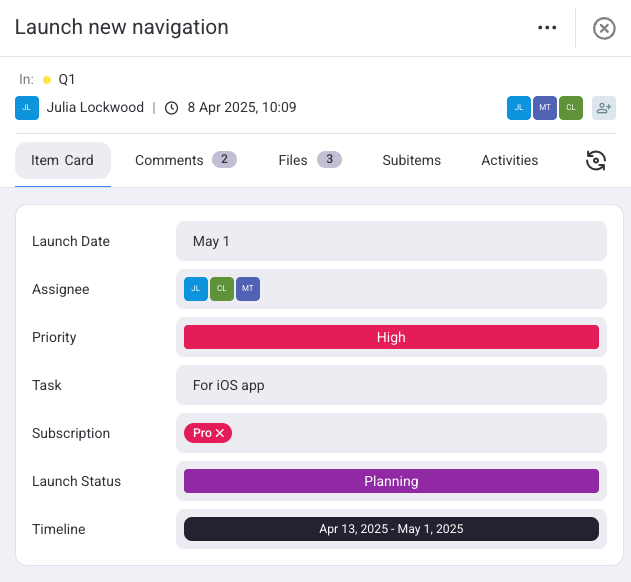Open the Planning launch status dropdown

coord(391,481)
